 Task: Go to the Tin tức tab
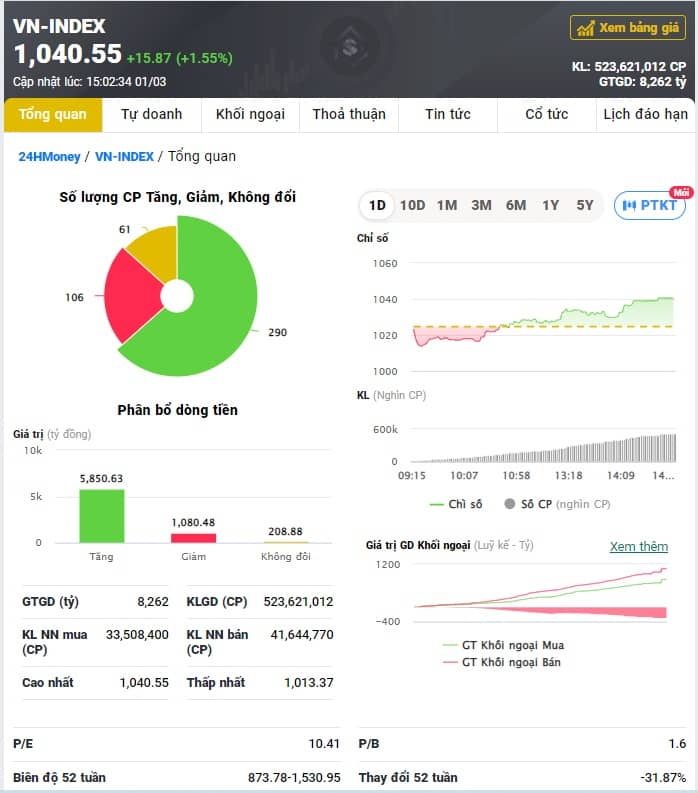448,114
